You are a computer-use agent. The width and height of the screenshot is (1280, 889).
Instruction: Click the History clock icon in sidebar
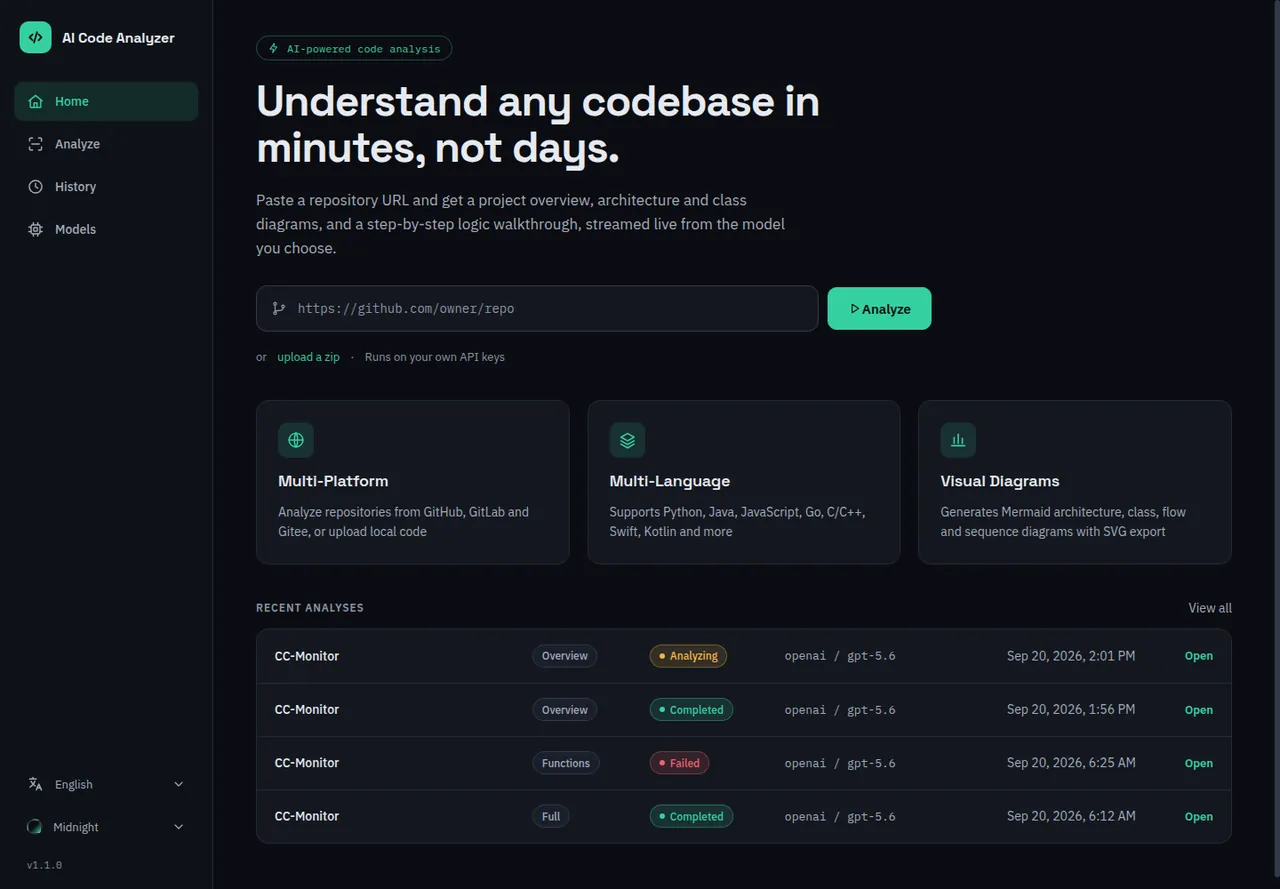[x=36, y=187]
